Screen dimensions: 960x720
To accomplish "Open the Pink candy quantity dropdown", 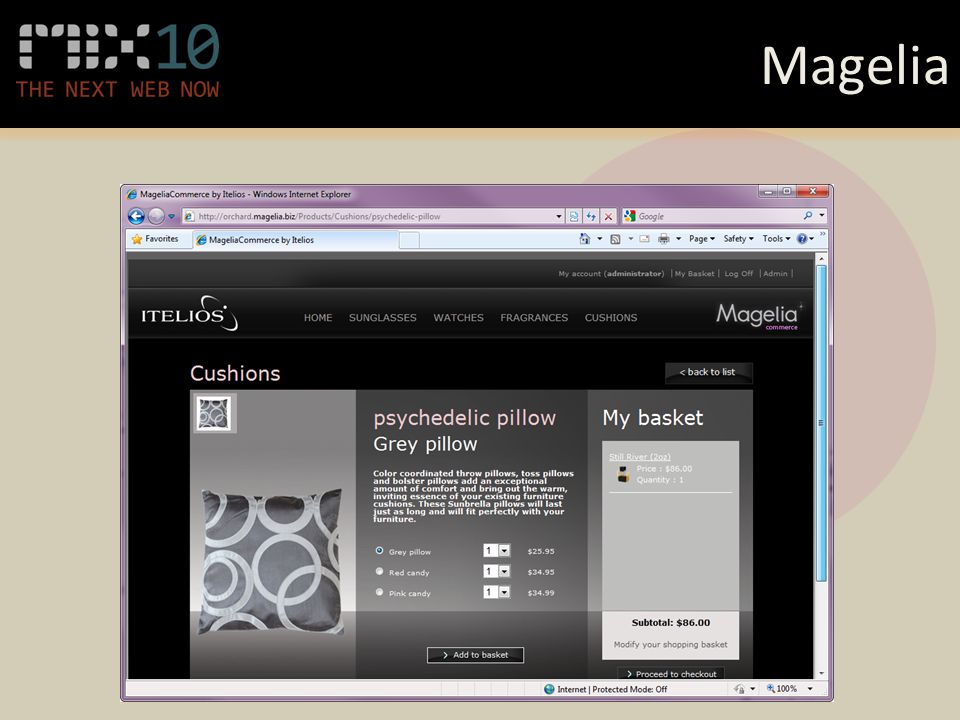I will click(x=497, y=592).
